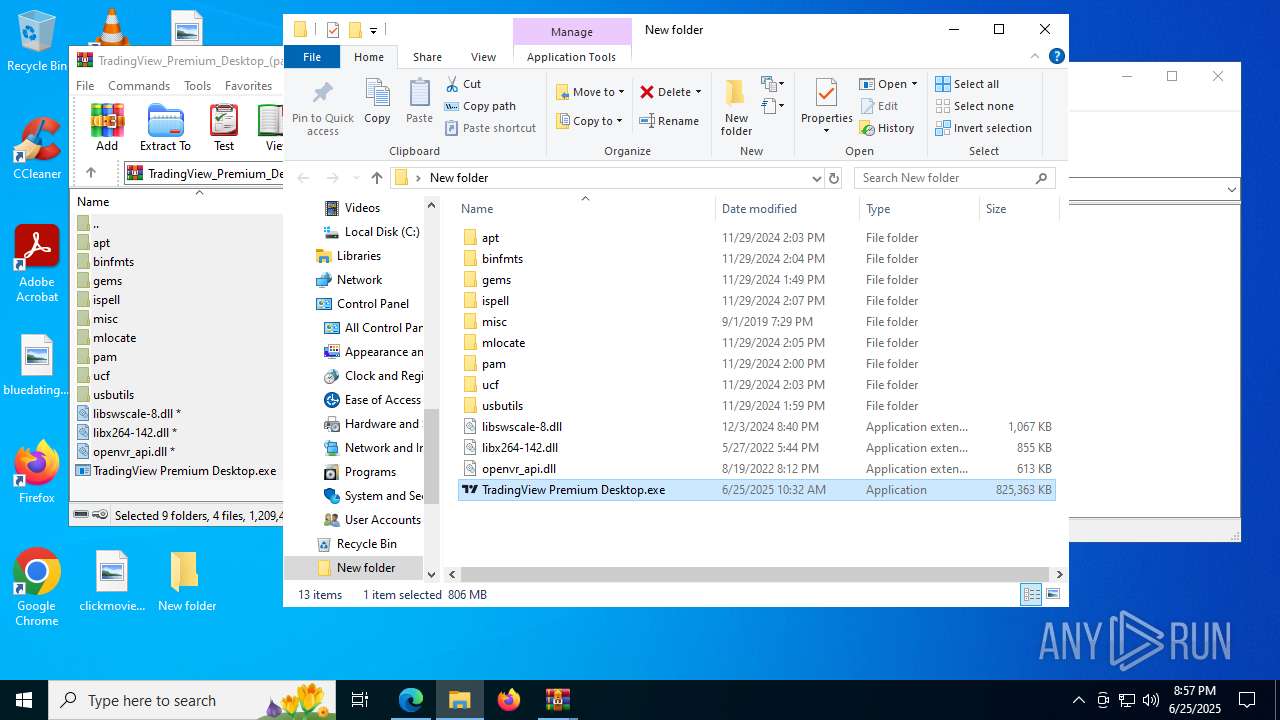1280x720 pixels.
Task: Go up one level in WinRAR window
Action: pos(90,173)
